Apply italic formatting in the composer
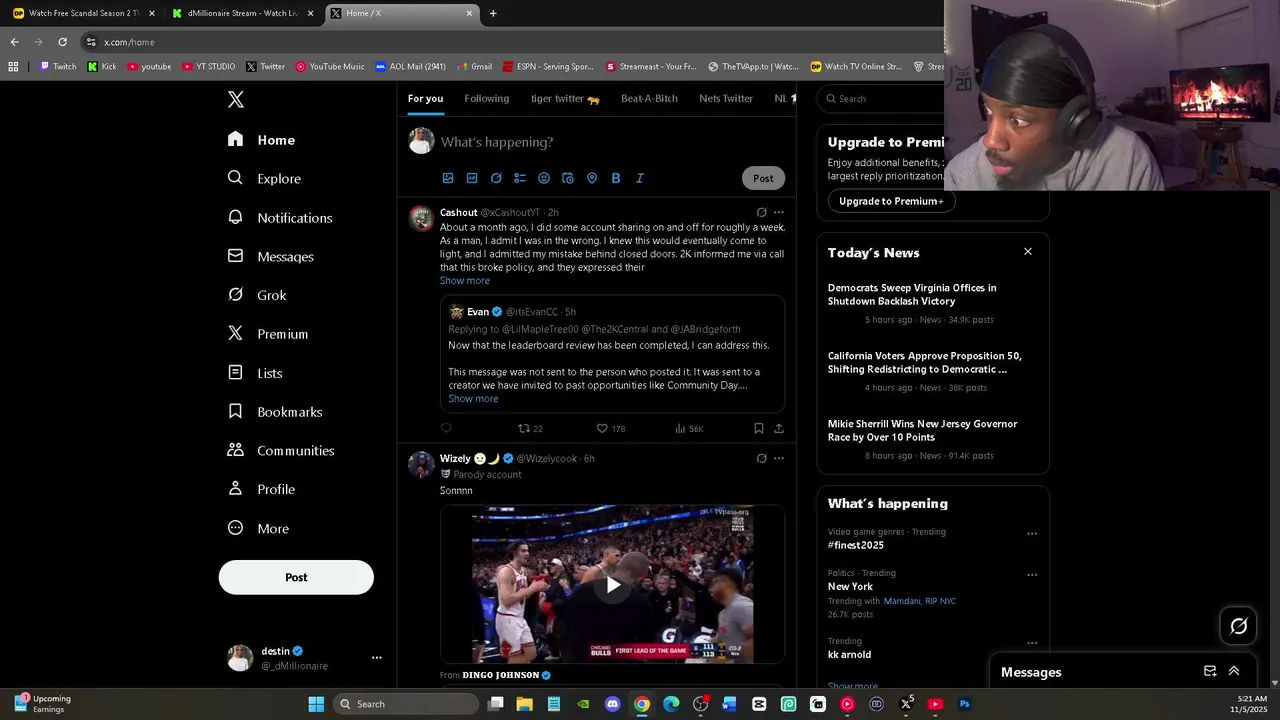The height and width of the screenshot is (720, 1280). tap(640, 178)
